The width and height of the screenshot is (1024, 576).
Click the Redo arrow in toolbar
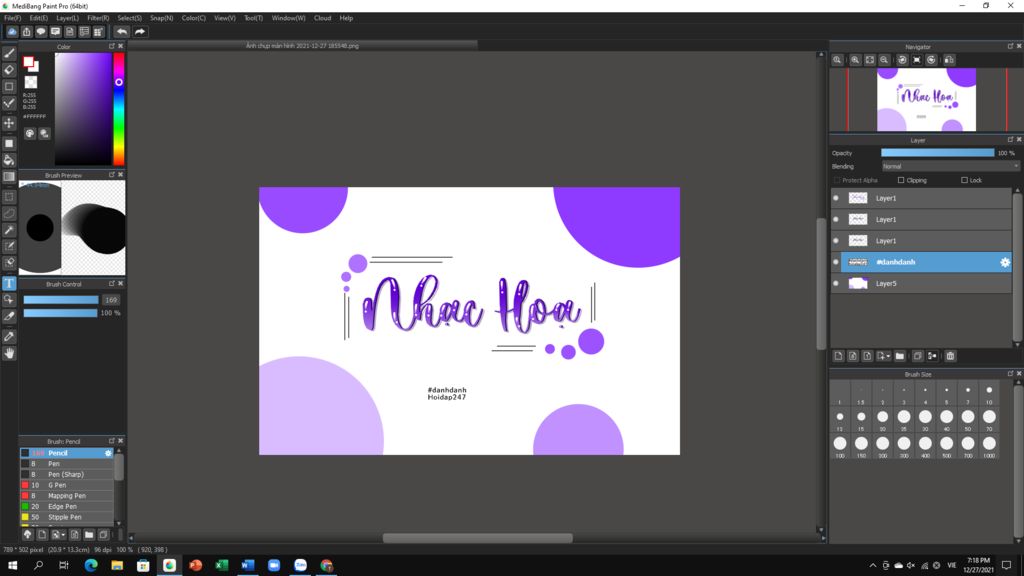pyautogui.click(x=140, y=31)
